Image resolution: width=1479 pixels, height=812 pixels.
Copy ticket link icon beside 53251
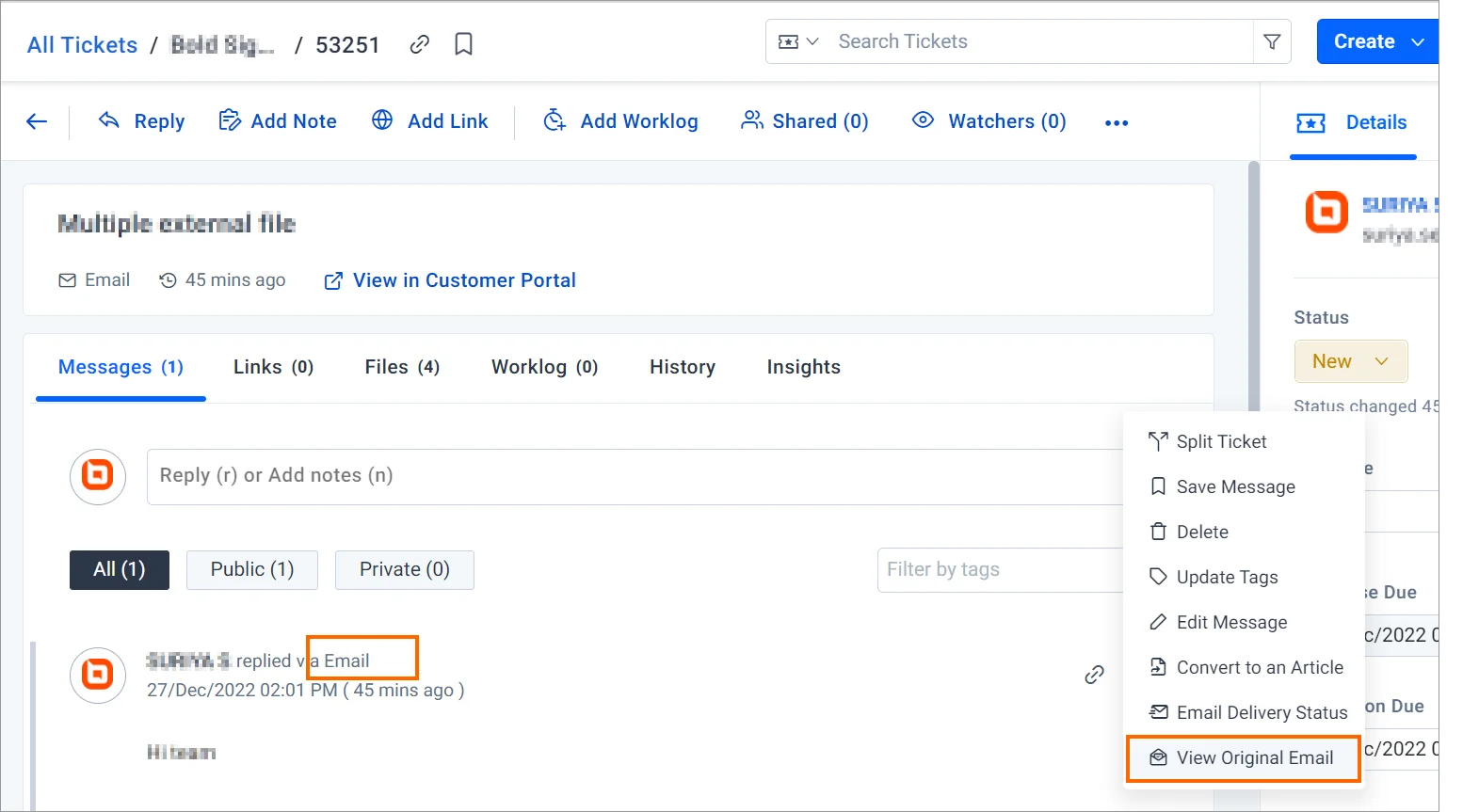[420, 44]
